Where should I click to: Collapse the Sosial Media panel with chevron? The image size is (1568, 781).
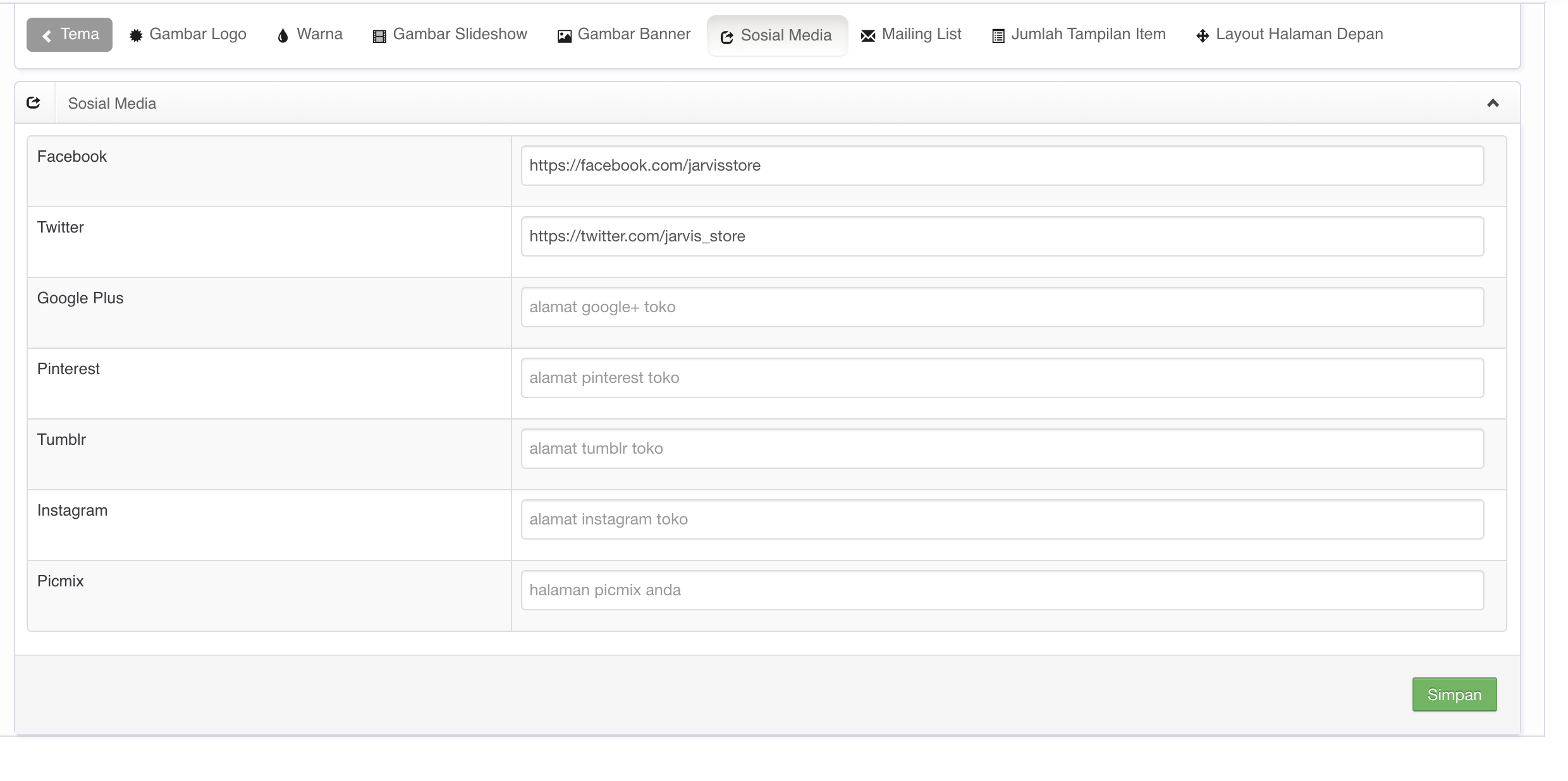1493,103
